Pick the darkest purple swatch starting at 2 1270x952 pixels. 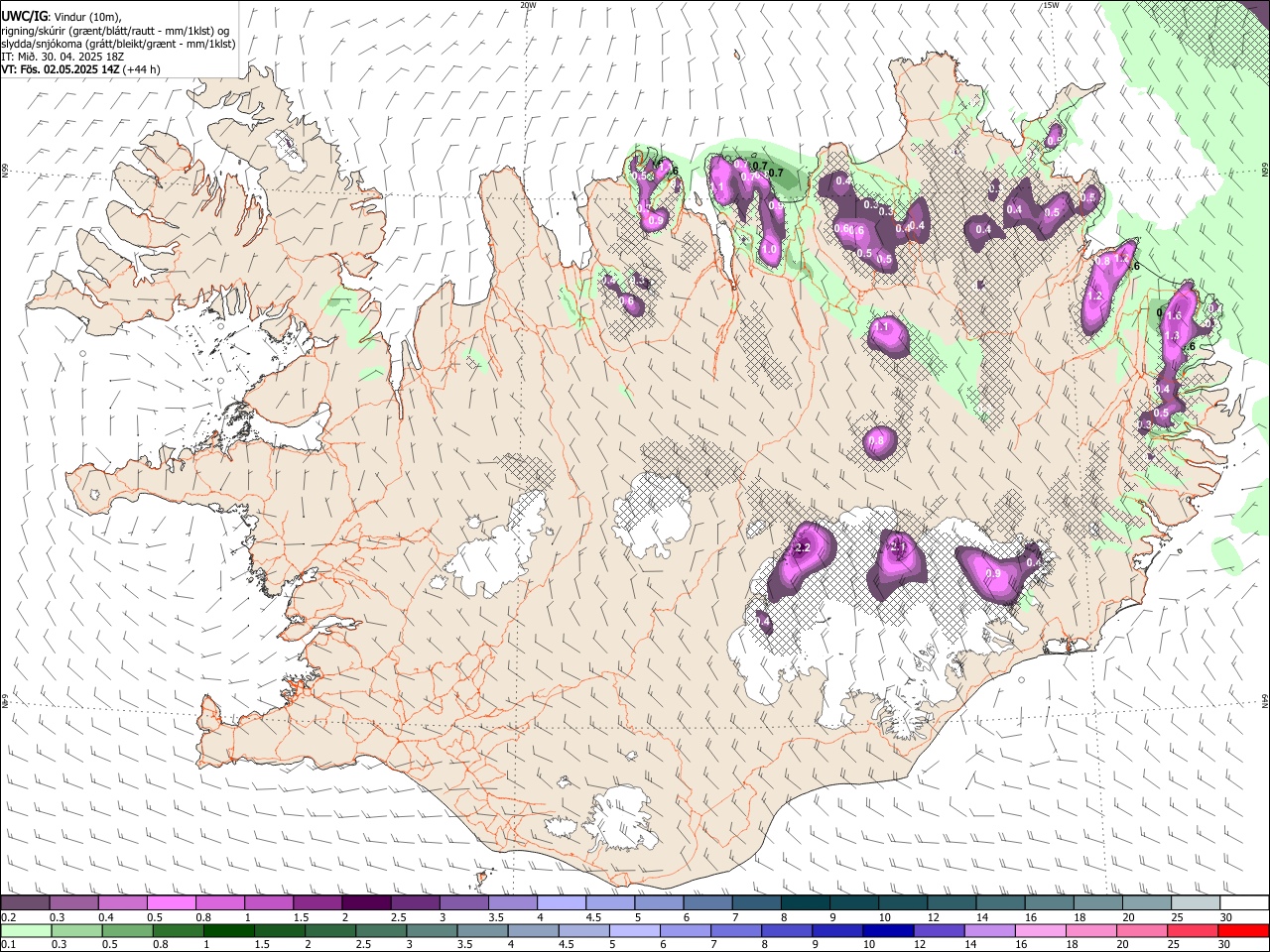366,903
